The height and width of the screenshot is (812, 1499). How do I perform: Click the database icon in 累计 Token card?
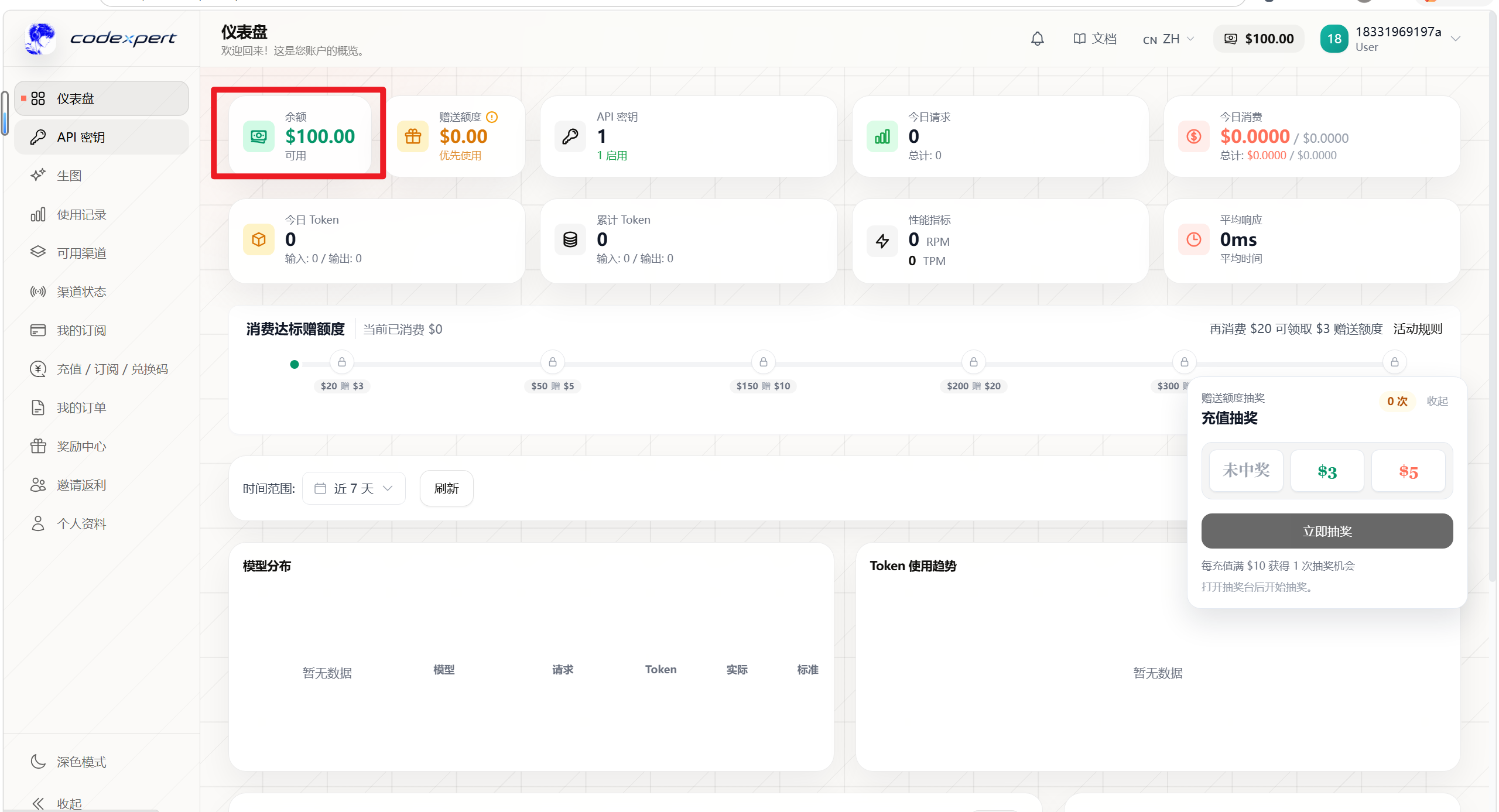click(570, 239)
